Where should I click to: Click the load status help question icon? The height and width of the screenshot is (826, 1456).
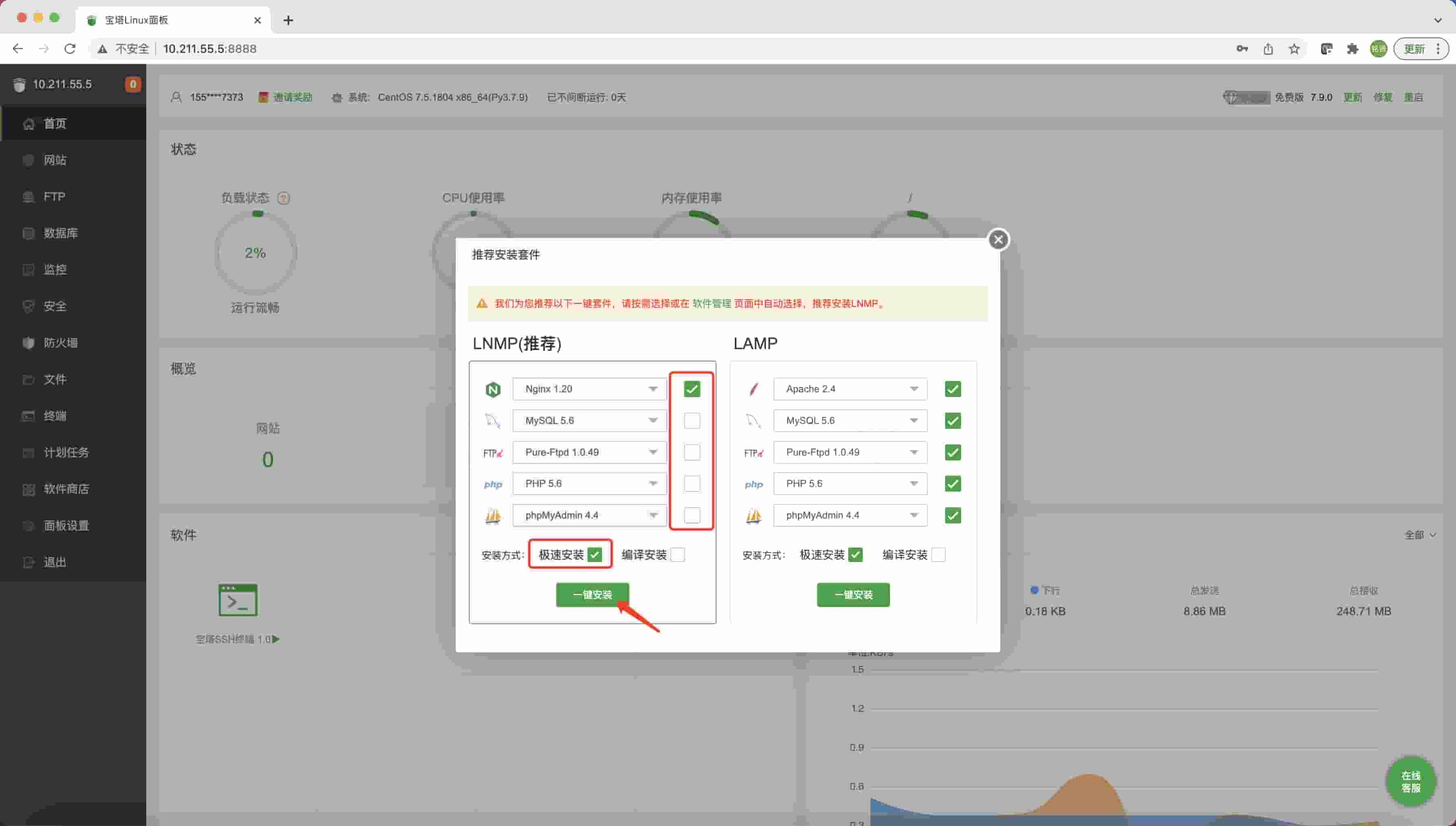click(283, 198)
